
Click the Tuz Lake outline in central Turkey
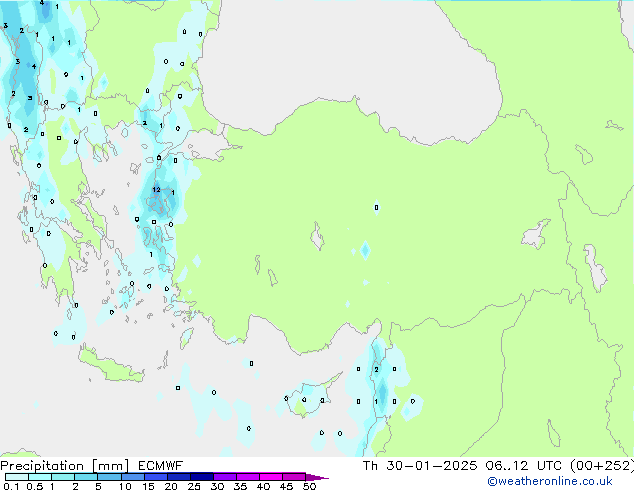click(319, 239)
